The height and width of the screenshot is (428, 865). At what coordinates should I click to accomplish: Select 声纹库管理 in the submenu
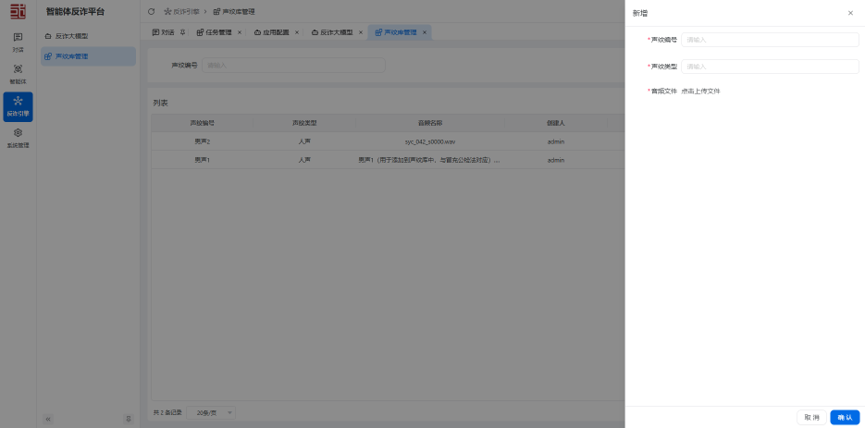[88, 56]
